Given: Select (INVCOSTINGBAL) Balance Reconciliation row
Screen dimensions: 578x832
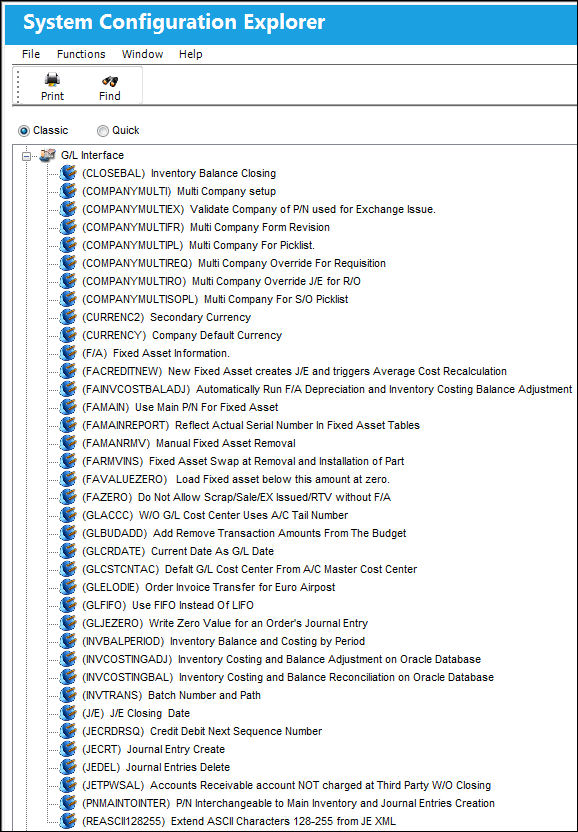Looking at the screenshot, I should click(288, 678).
